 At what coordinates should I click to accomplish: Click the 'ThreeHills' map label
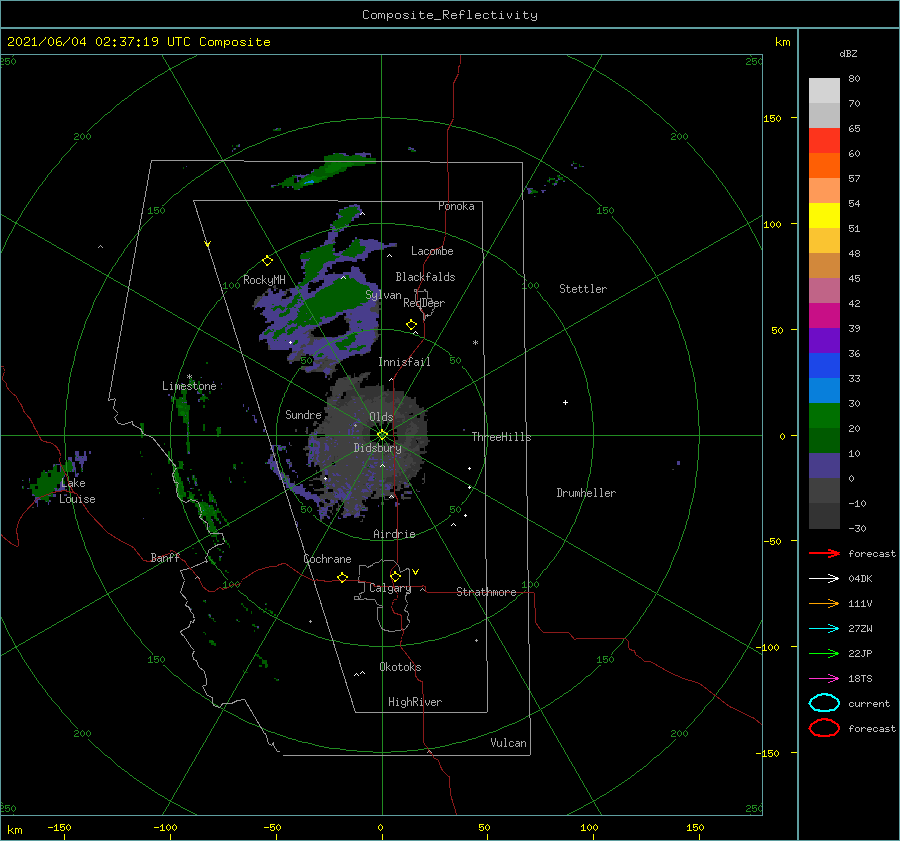coord(502,437)
